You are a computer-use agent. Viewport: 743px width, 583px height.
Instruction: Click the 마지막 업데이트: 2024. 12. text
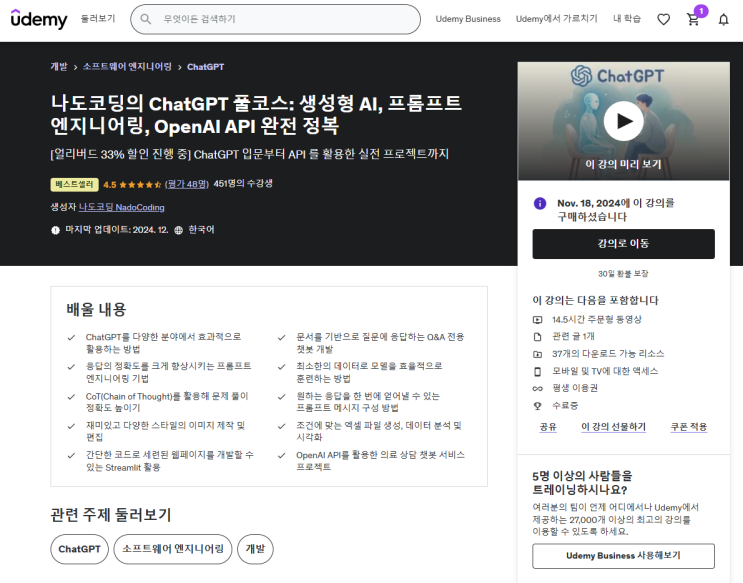[x=117, y=230]
